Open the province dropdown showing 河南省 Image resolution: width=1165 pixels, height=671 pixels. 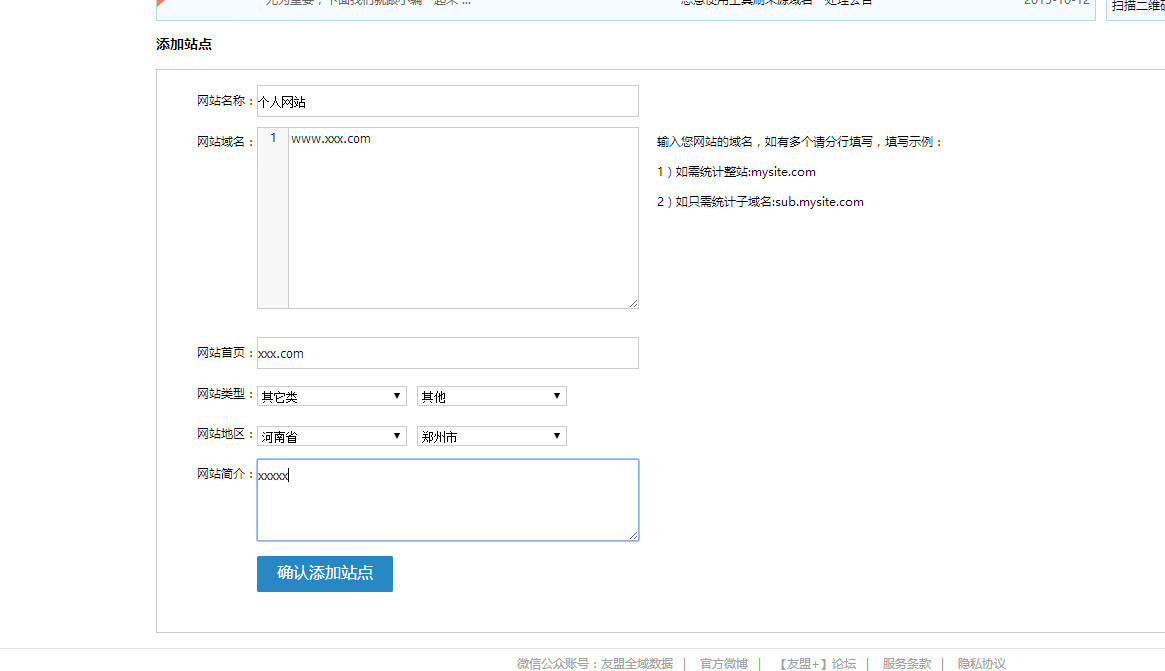(x=330, y=435)
